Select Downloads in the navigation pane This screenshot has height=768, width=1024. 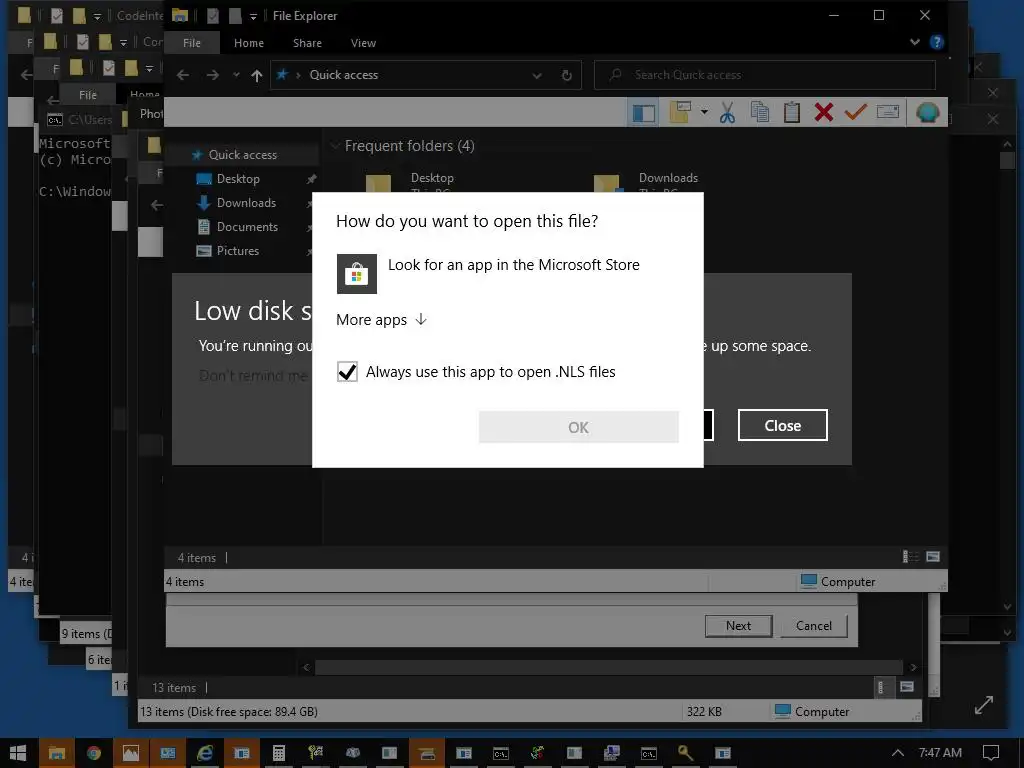coord(246,203)
